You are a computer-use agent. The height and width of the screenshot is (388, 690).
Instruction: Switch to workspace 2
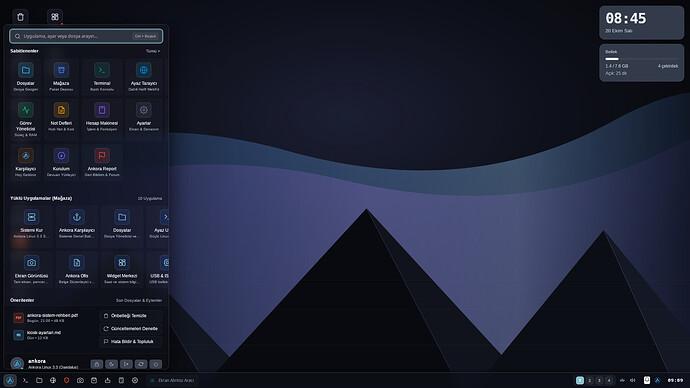(590, 381)
